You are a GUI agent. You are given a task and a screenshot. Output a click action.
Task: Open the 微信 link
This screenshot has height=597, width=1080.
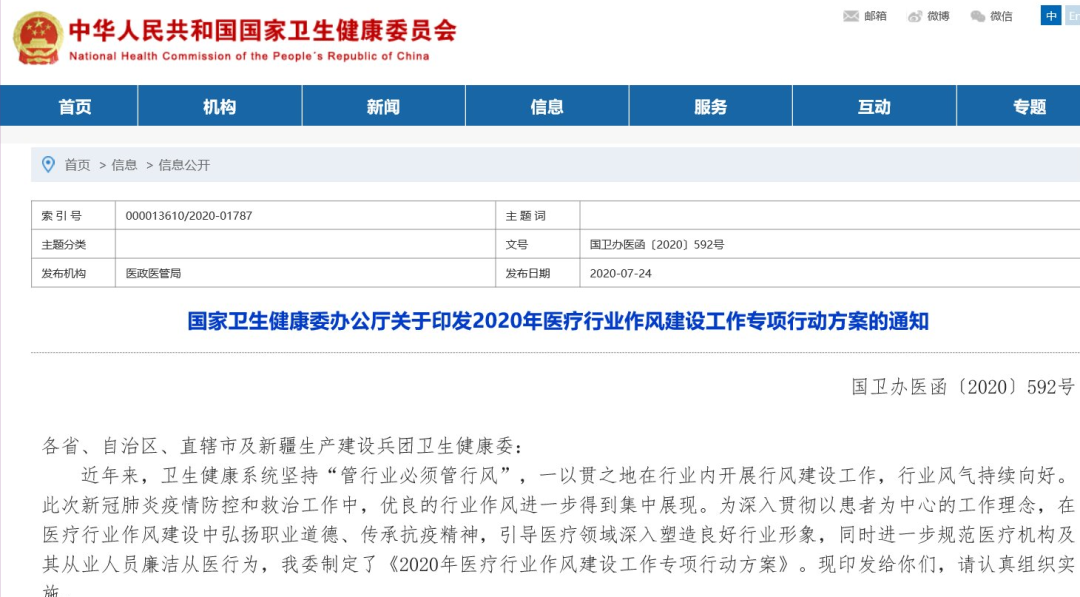[1001, 16]
